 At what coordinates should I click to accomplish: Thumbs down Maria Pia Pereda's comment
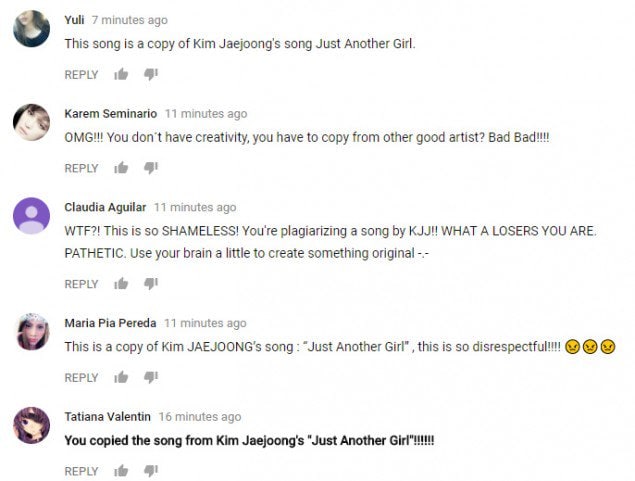click(151, 378)
